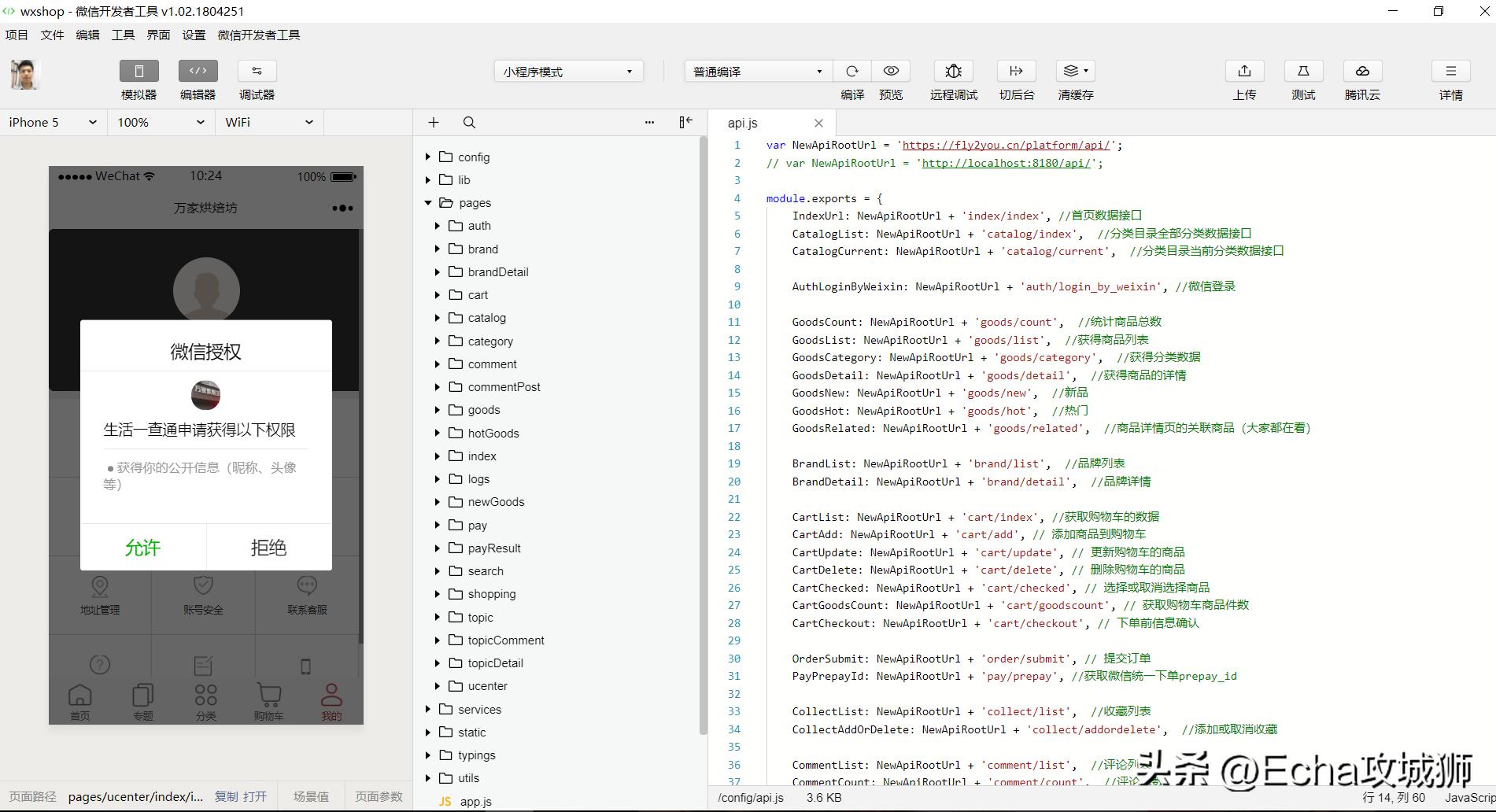The image size is (1496, 812).
Task: Click the green 允许 button
Action: 142,548
